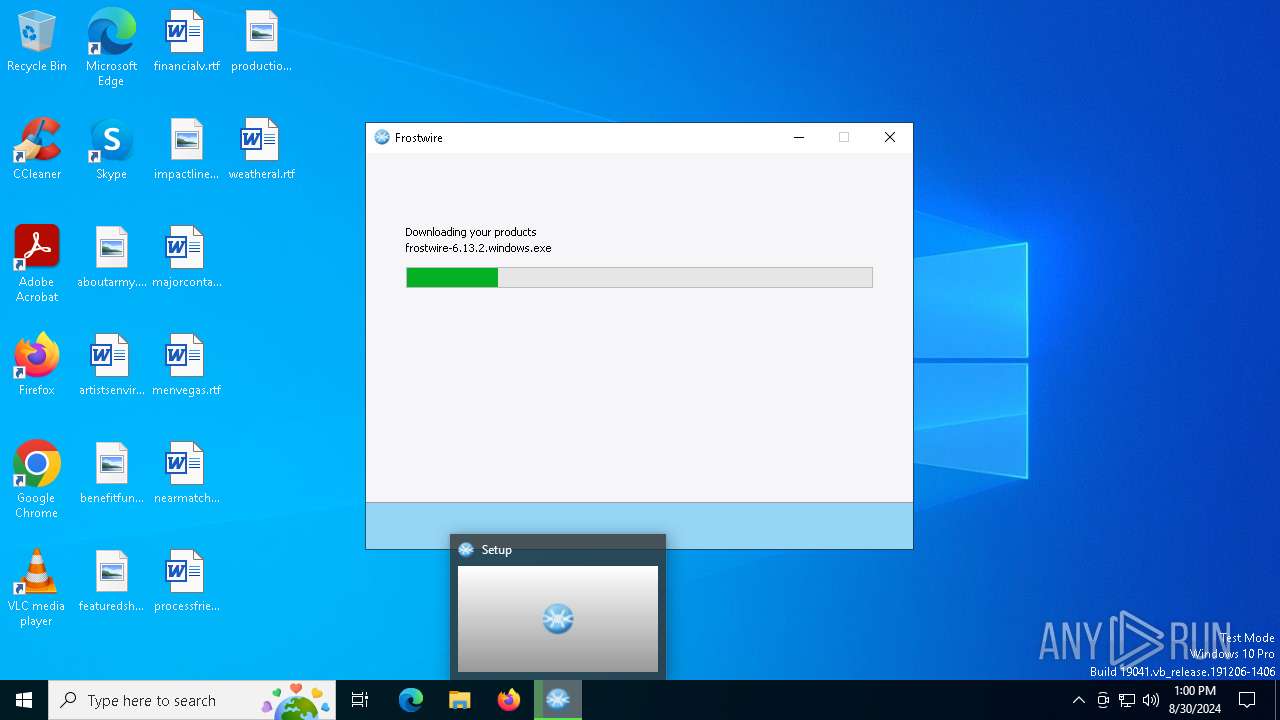Image resolution: width=1280 pixels, height=720 pixels.
Task: Select the weatheral.rtf document icon
Action: [x=261, y=150]
